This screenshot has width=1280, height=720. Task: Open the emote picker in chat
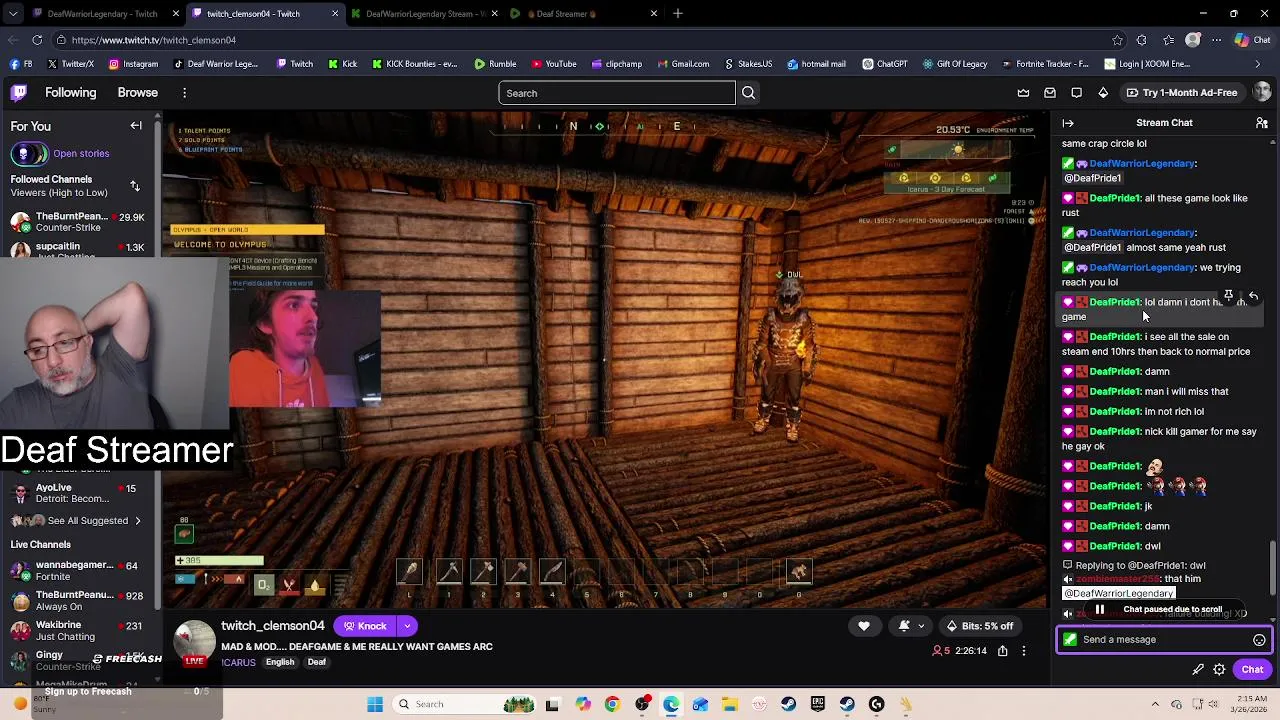(x=1259, y=640)
